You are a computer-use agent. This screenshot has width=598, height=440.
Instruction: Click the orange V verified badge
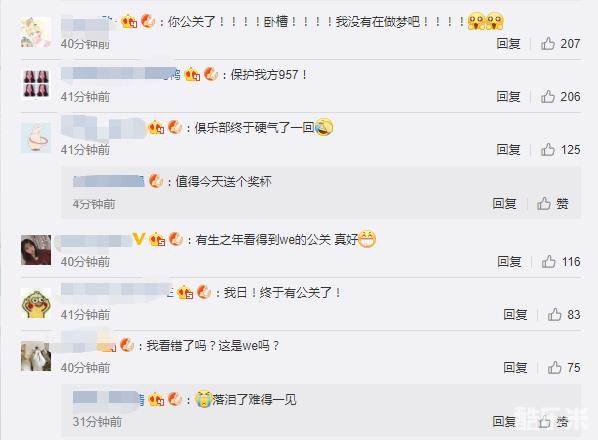pos(138,239)
